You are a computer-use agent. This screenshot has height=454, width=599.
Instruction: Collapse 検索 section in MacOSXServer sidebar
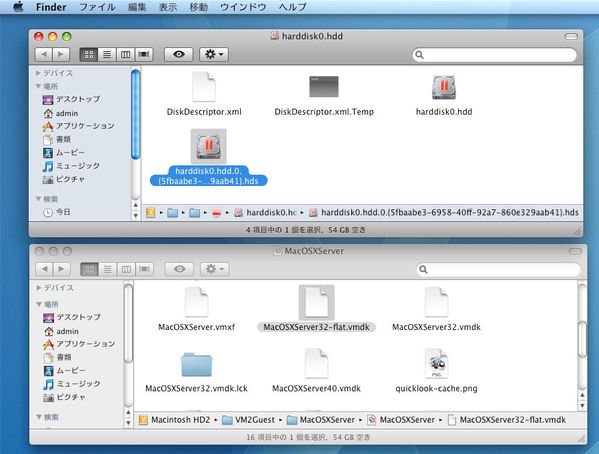[39, 417]
